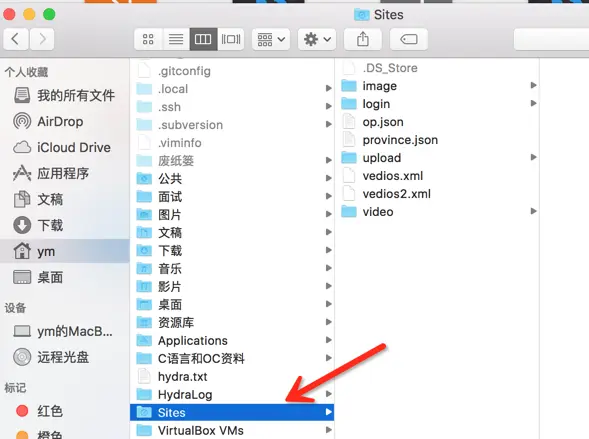The height and width of the screenshot is (439, 589).
Task: Open 我的所有文件 in the sidebar
Action: pos(64,95)
